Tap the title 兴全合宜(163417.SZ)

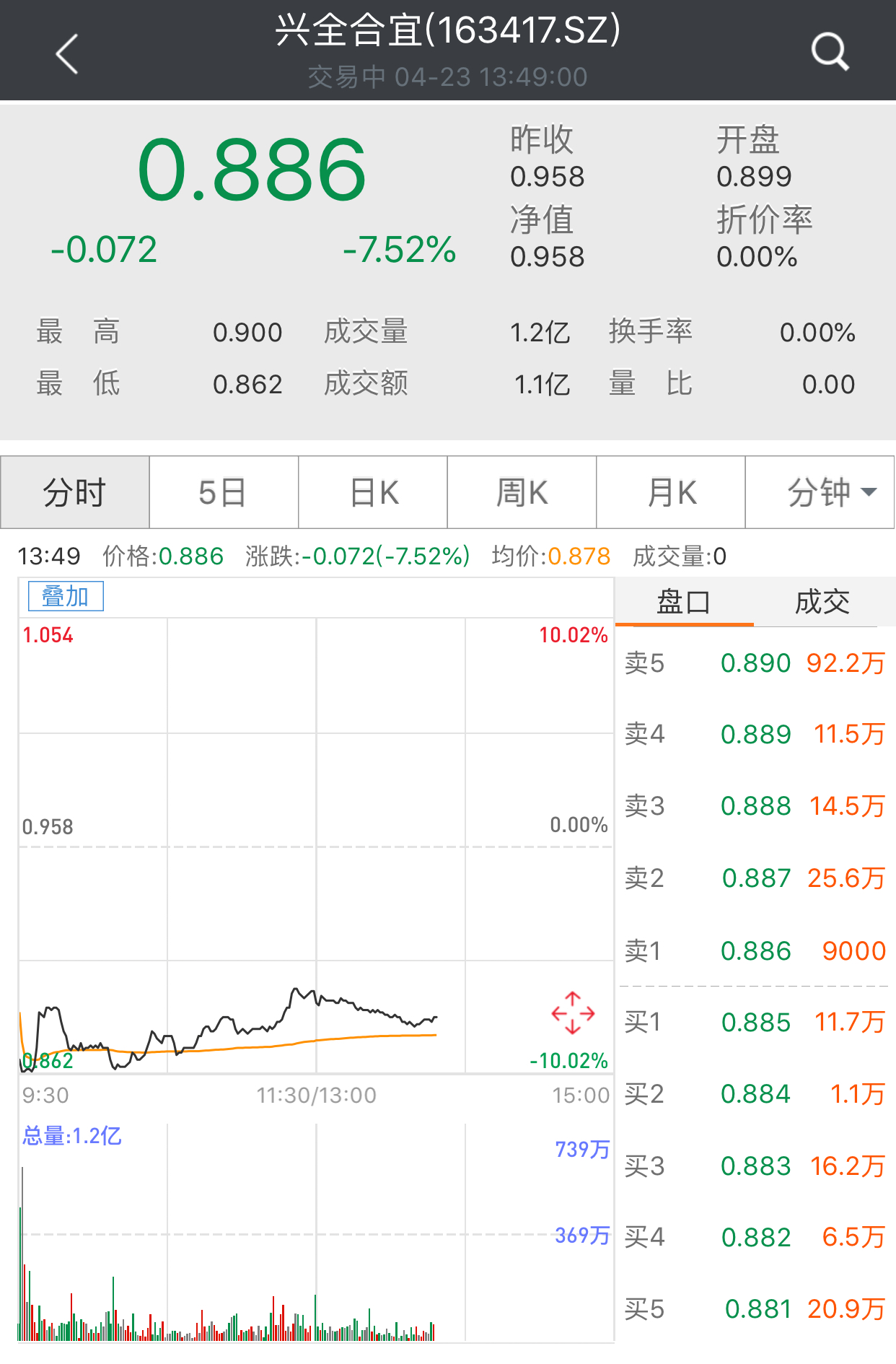pyautogui.click(x=448, y=30)
